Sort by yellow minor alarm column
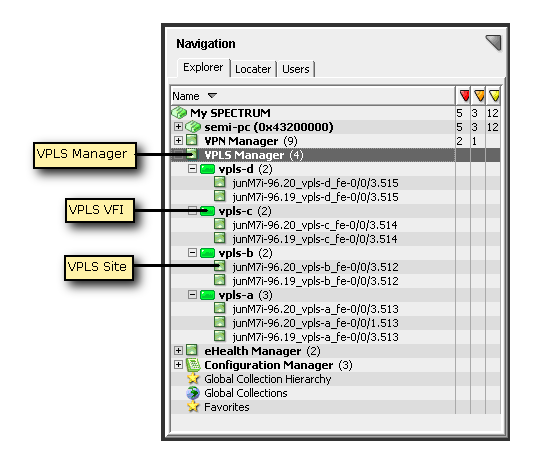Screen dimensions: 559x470 tap(494, 96)
